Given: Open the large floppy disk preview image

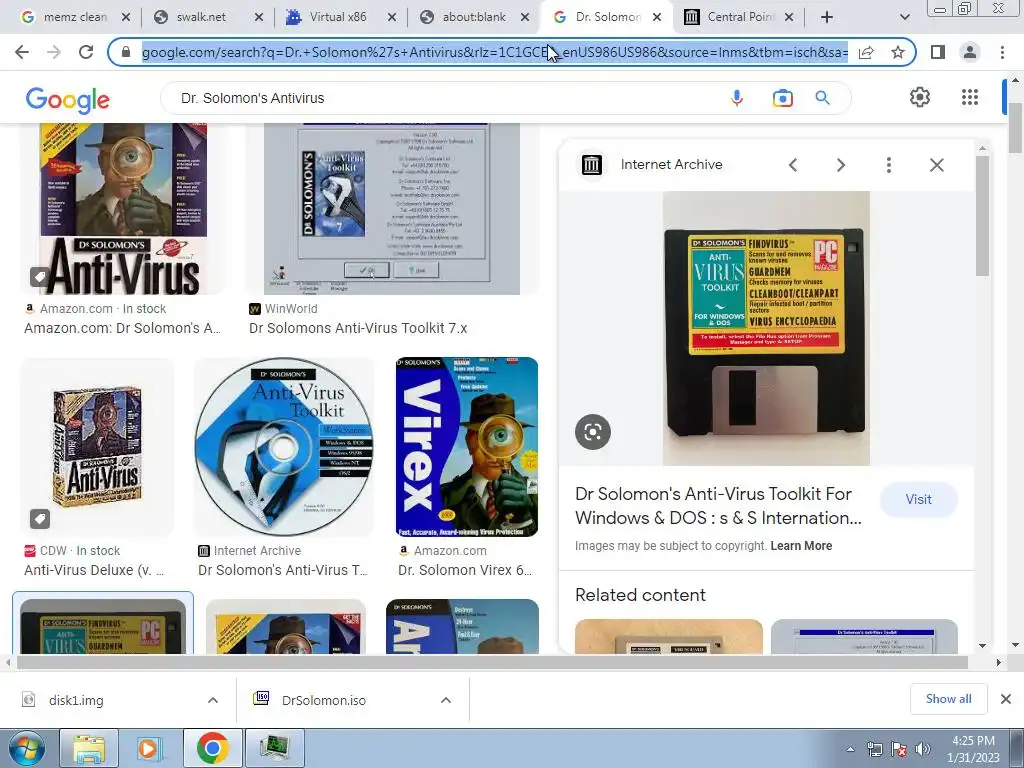Looking at the screenshot, I should 766,328.
